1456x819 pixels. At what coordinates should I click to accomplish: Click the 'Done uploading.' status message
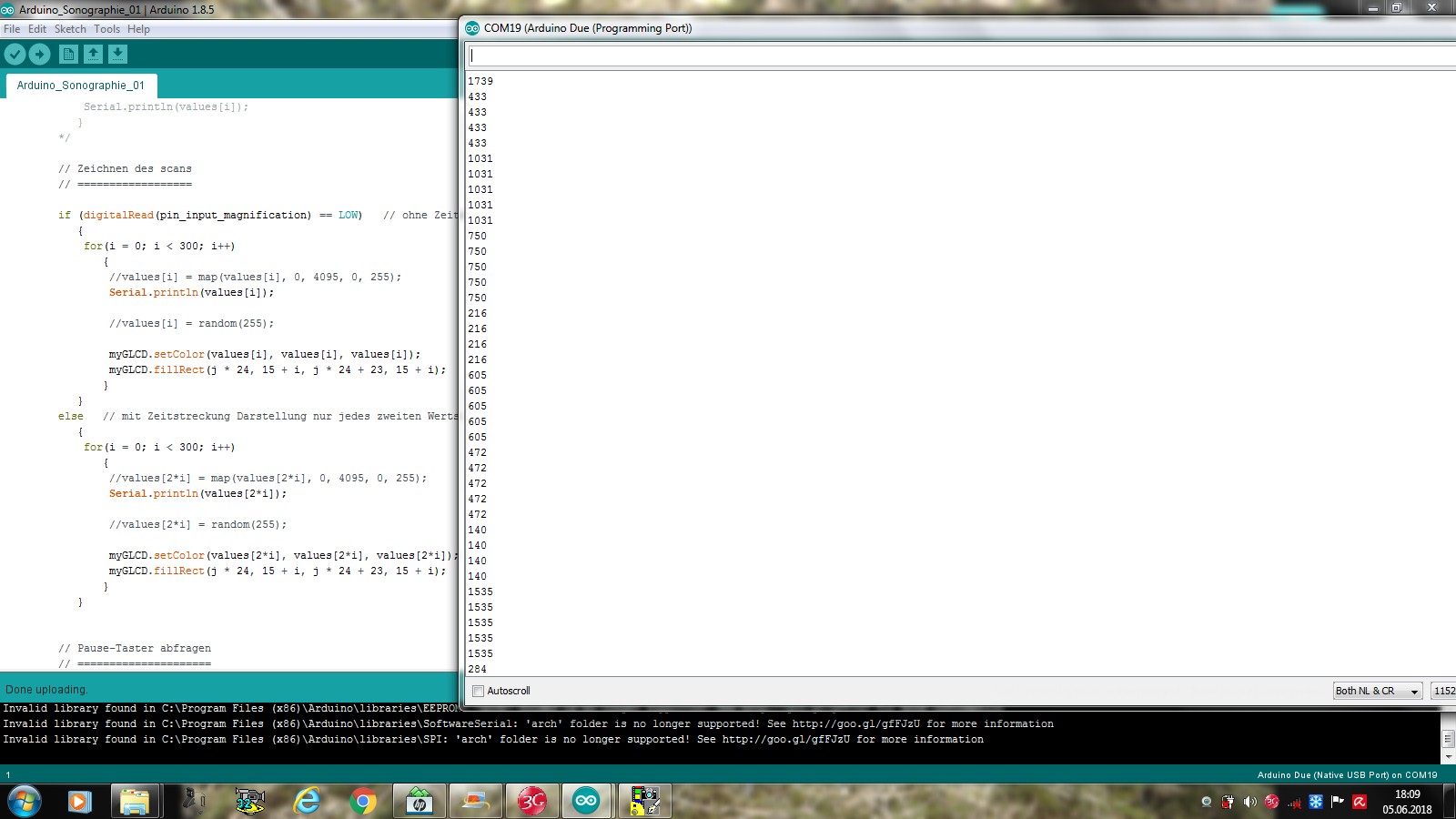46,690
